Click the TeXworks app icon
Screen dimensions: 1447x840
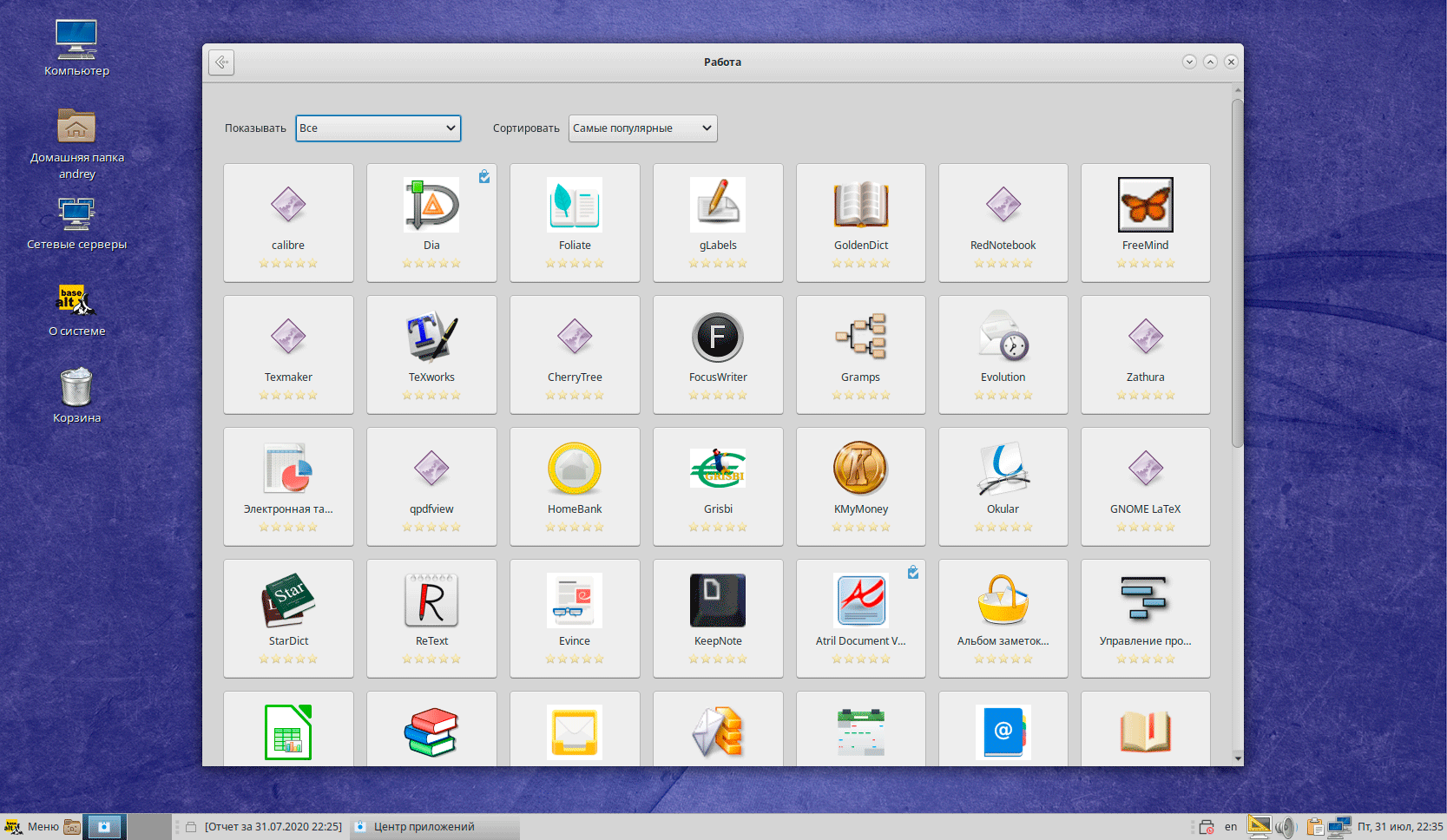(x=431, y=338)
